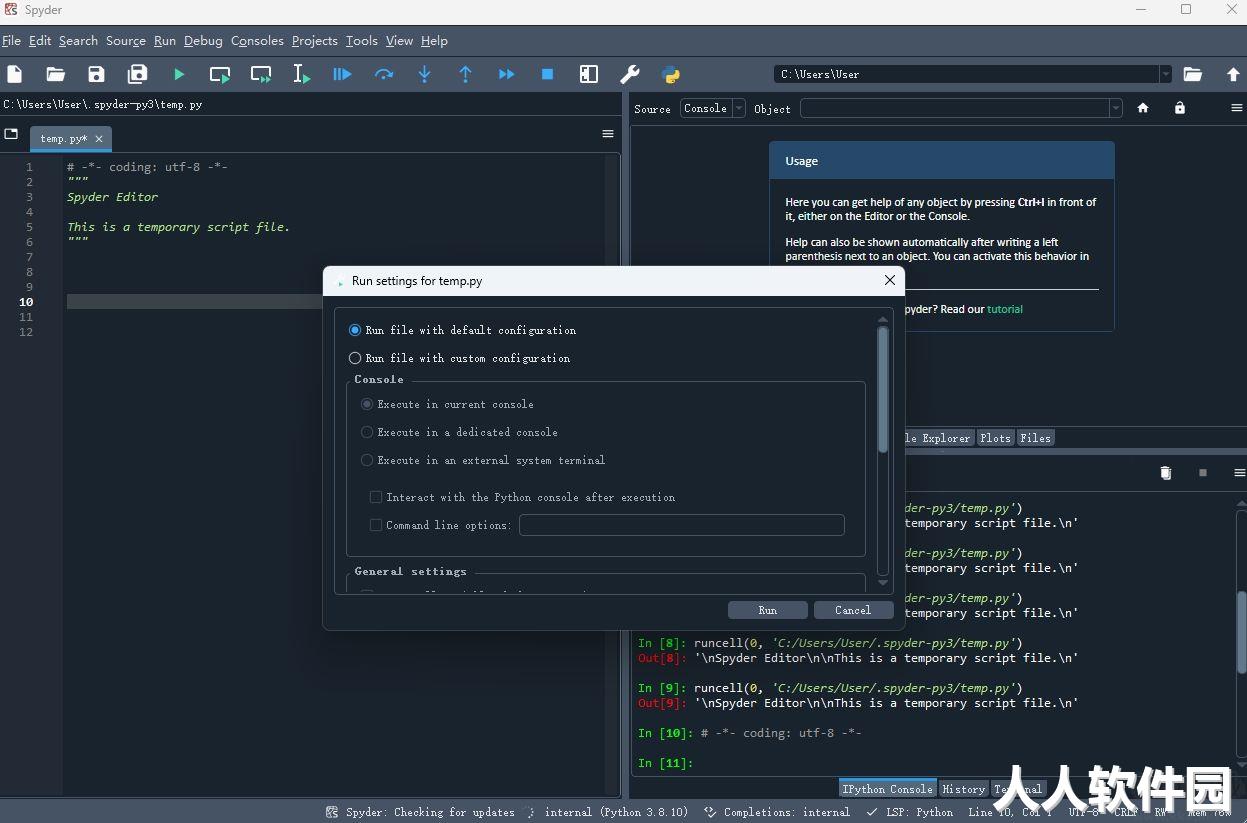Continue execution with the fast-forward icon
Viewport: 1247px width, 823px height.
point(506,74)
